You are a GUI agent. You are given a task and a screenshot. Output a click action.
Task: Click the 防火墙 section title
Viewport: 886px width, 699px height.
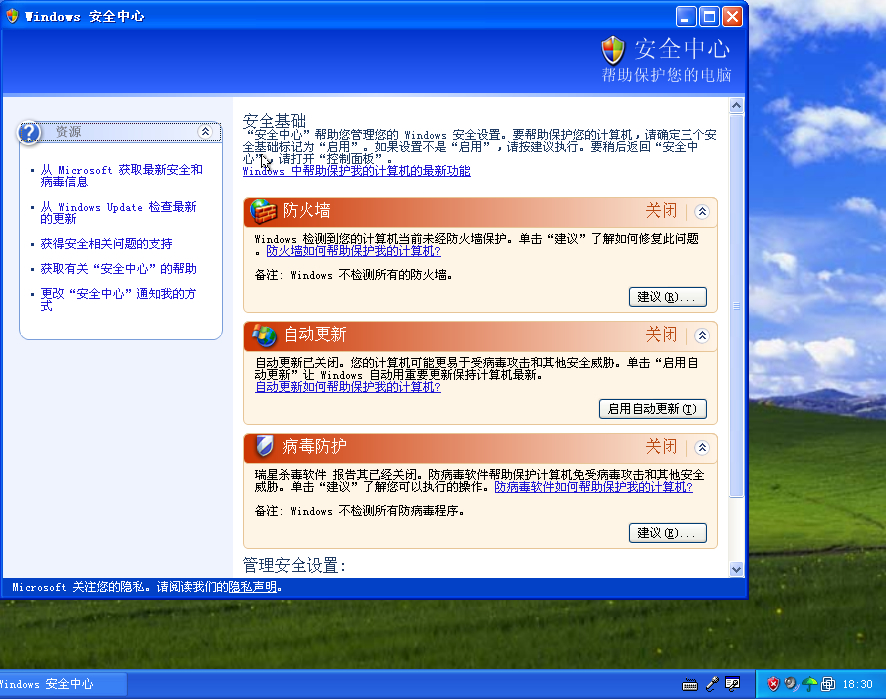306,211
